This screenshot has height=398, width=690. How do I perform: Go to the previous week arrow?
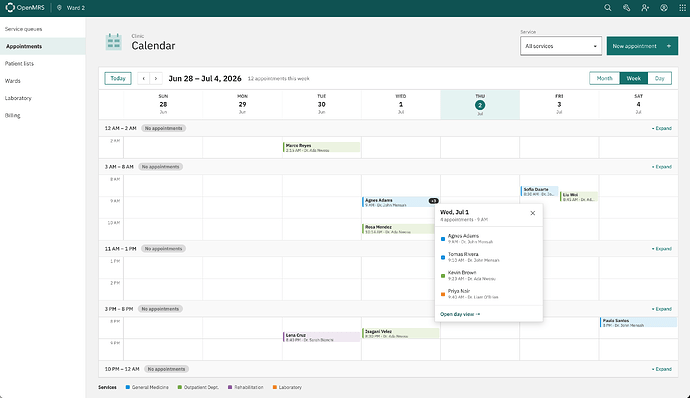coord(143,78)
